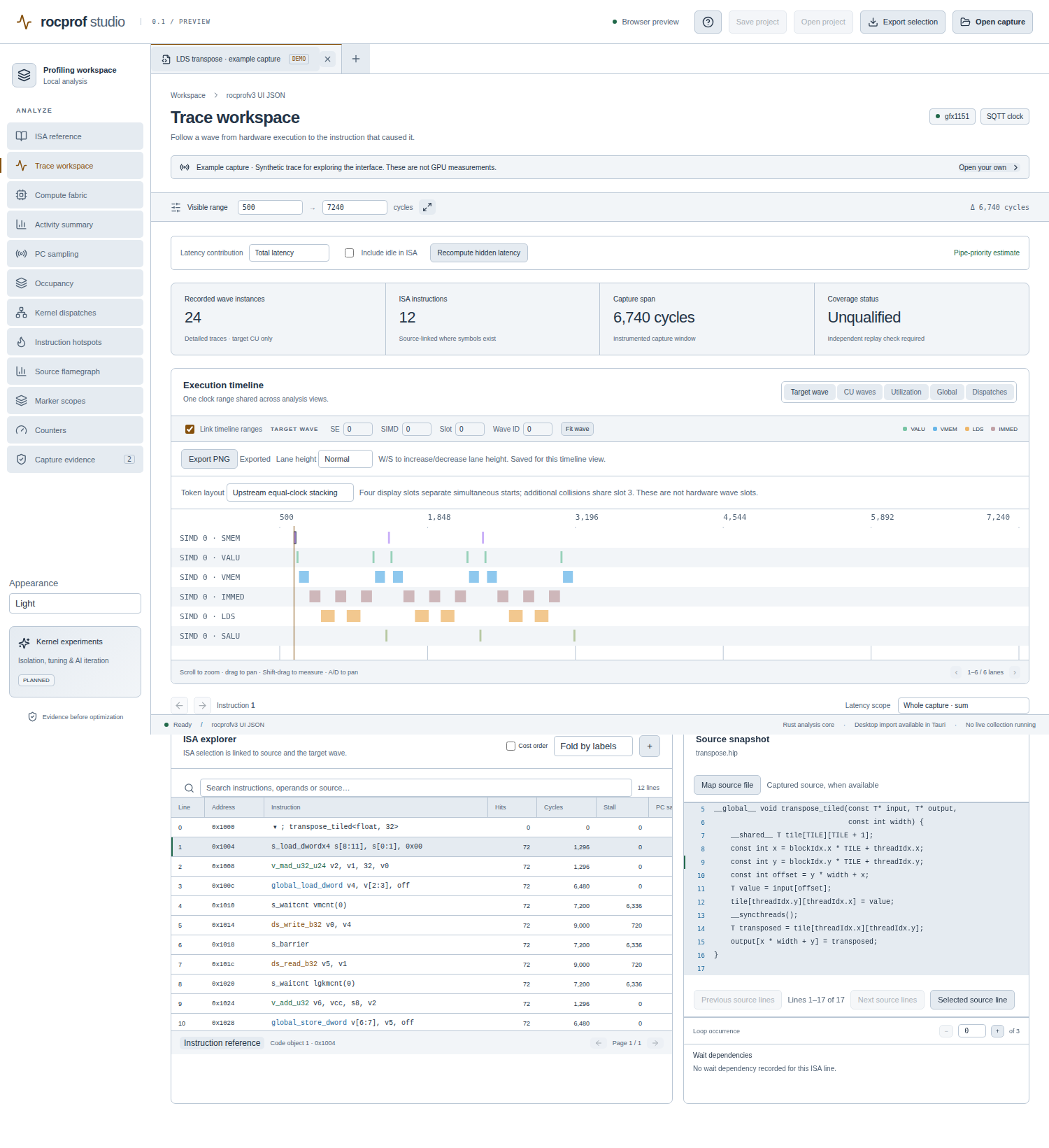Click the instruction search field

point(416,788)
